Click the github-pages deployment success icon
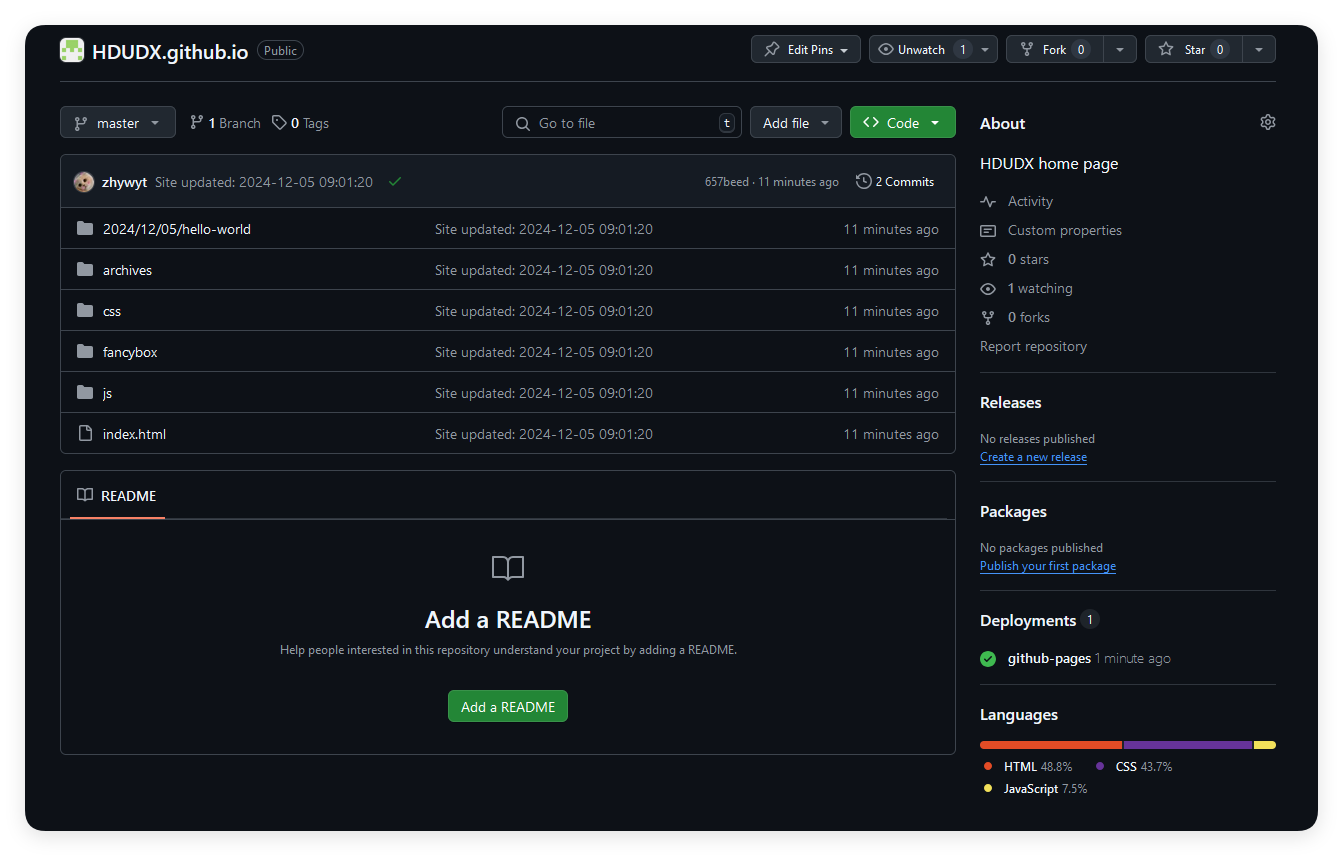Viewport: 1343px width, 856px height. (x=988, y=659)
